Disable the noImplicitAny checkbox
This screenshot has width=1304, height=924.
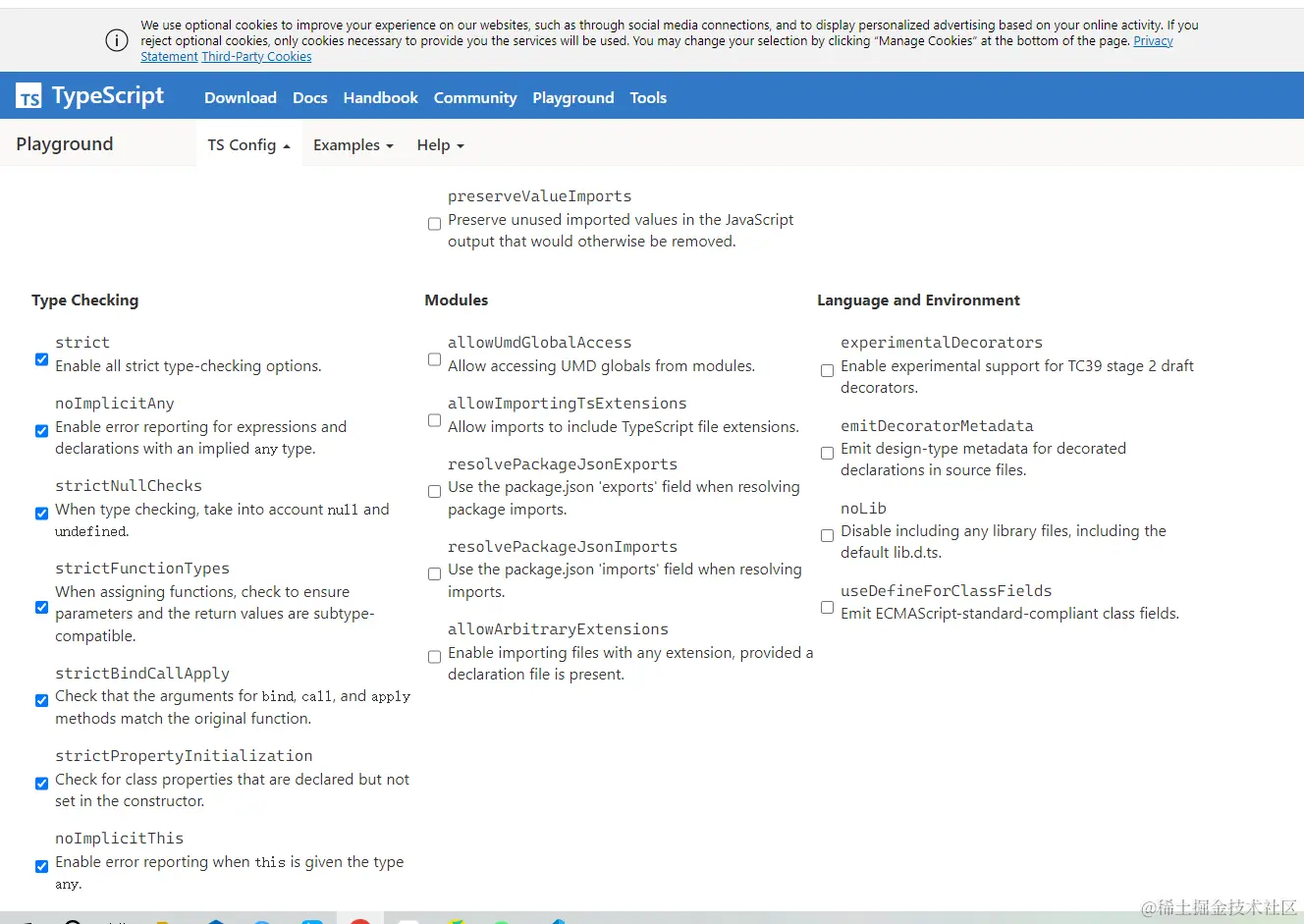point(41,431)
